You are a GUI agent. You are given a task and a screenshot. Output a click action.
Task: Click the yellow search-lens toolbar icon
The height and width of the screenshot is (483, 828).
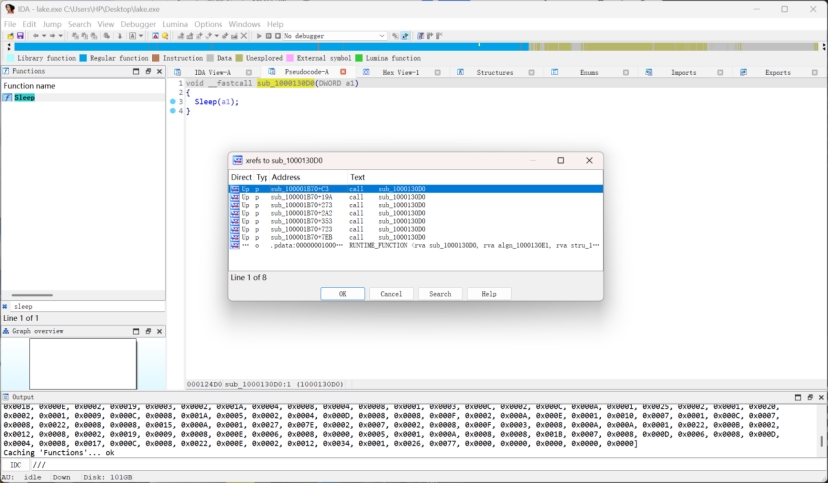[x=165, y=36]
